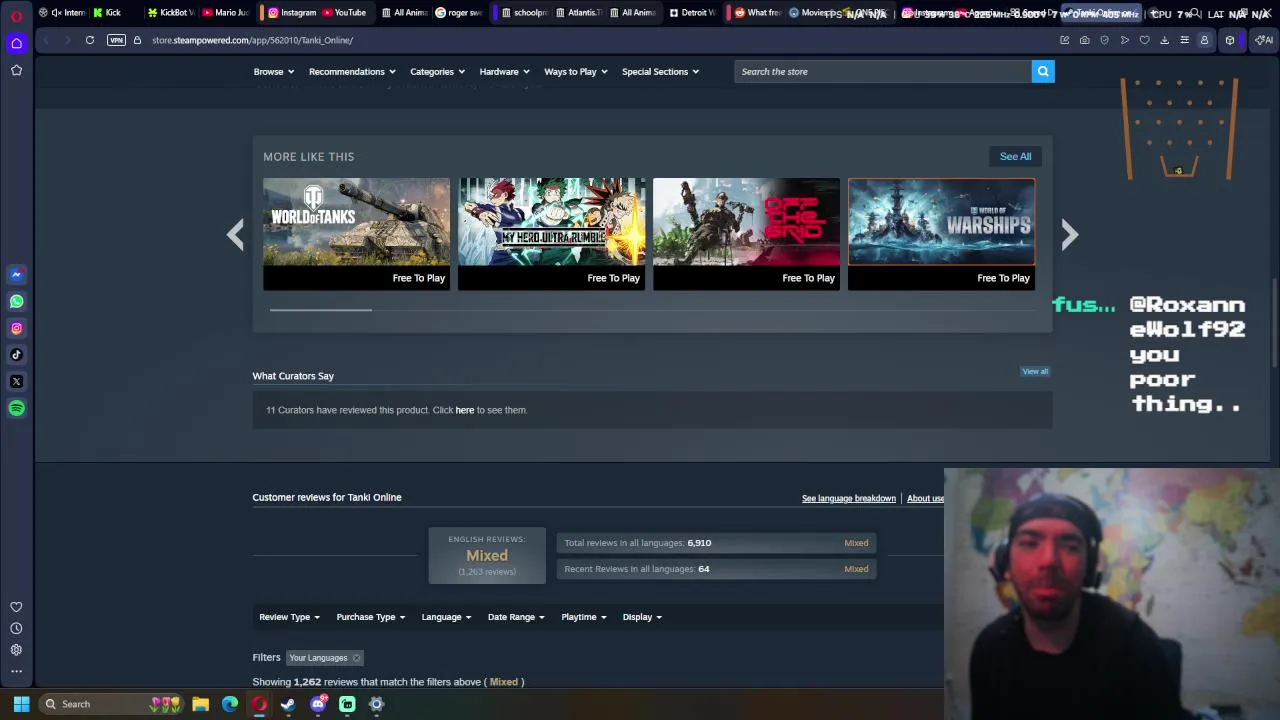Open the Browse menu dropdown
1280x720 pixels.
273,72
